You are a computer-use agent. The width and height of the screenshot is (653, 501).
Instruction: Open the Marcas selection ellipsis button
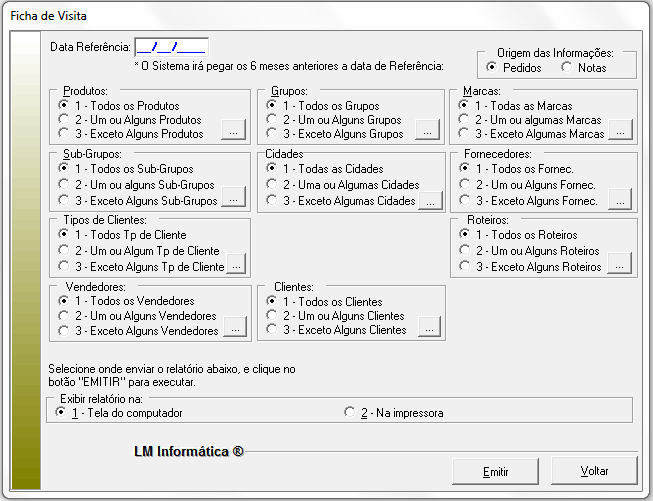point(620,131)
